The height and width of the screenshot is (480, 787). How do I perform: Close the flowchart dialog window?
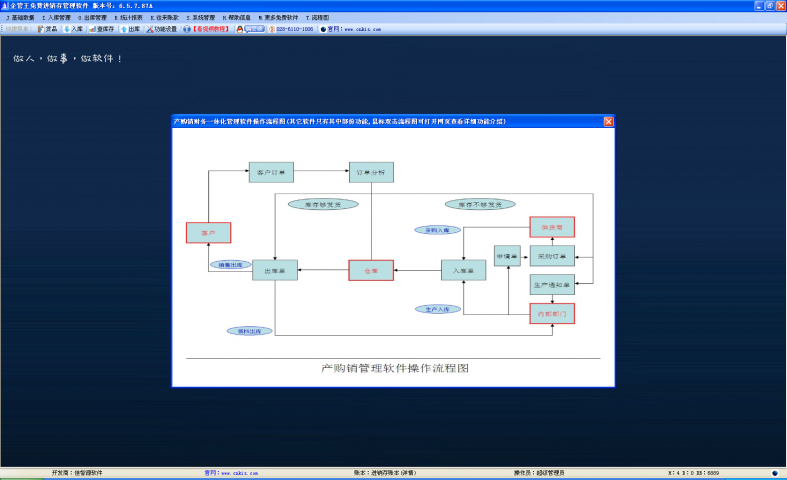click(608, 121)
